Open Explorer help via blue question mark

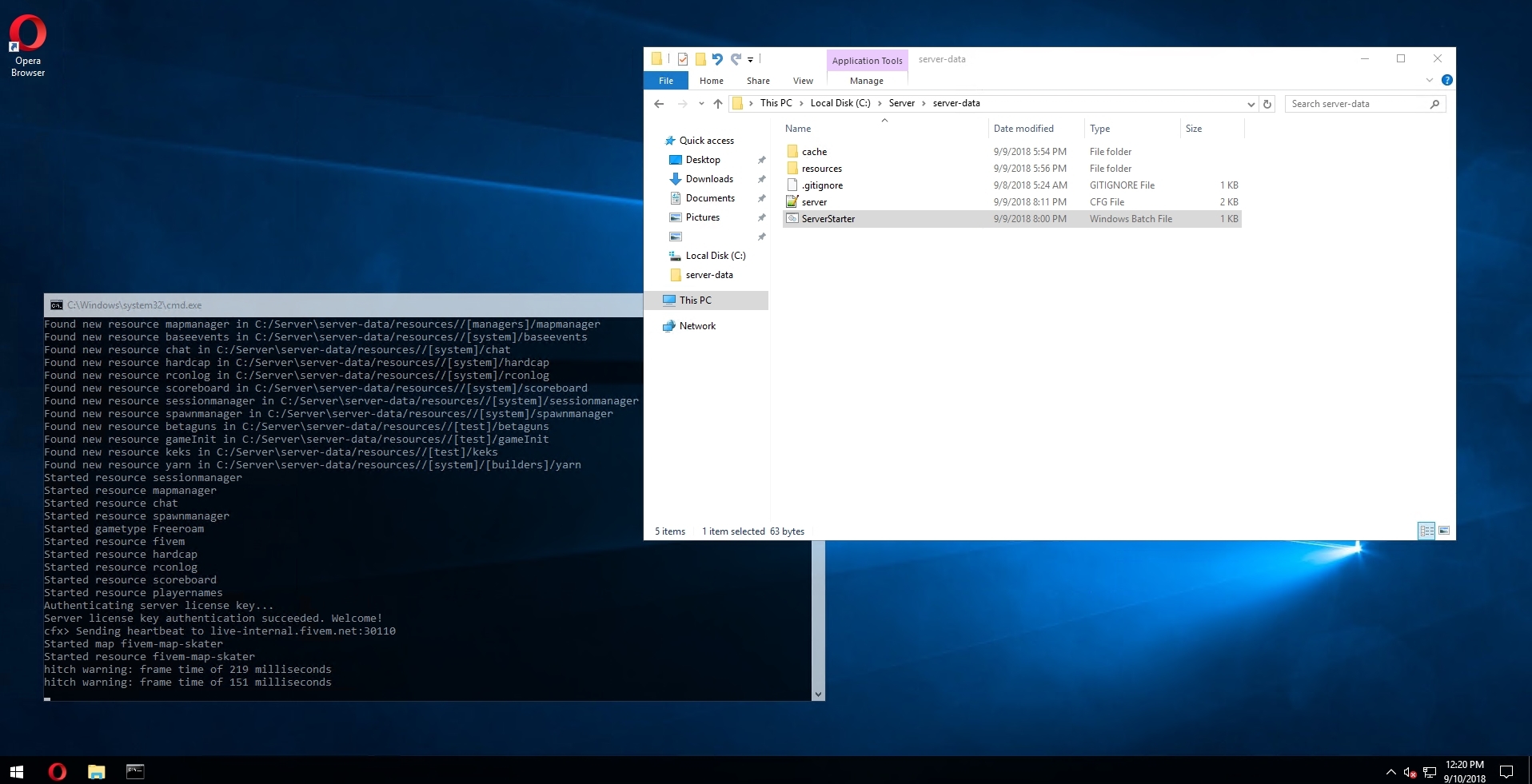coord(1446,80)
